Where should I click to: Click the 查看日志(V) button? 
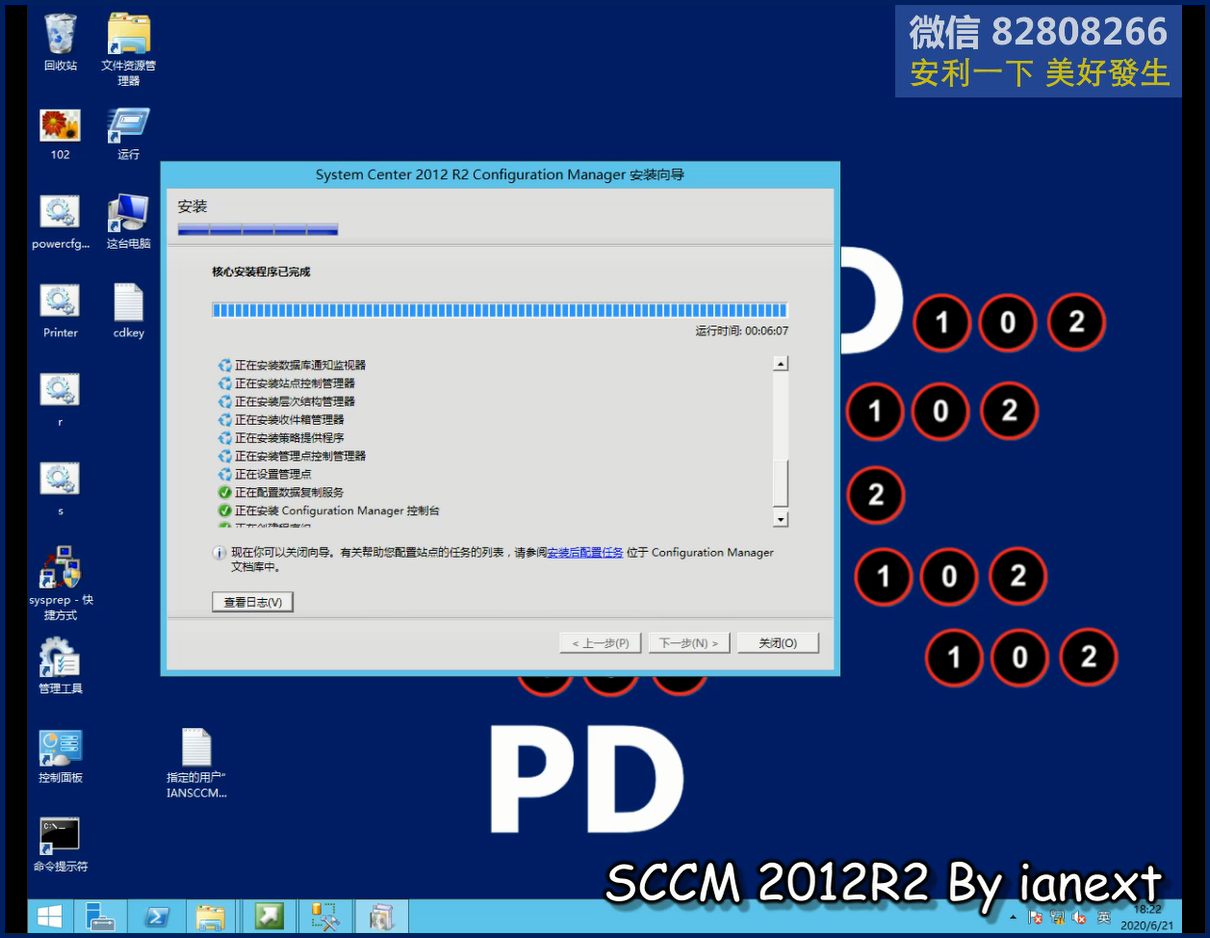coord(252,602)
